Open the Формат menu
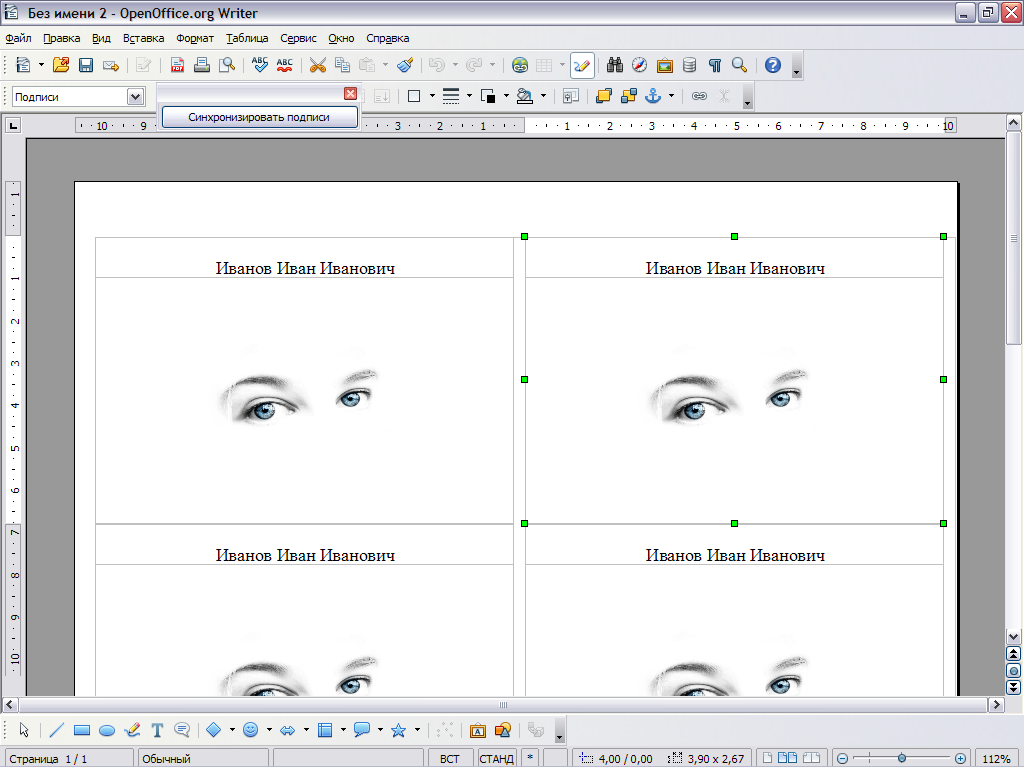 click(195, 38)
